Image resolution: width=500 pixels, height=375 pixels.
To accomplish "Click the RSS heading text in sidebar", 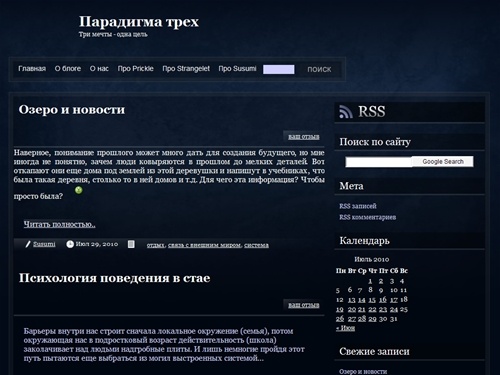I will point(372,111).
